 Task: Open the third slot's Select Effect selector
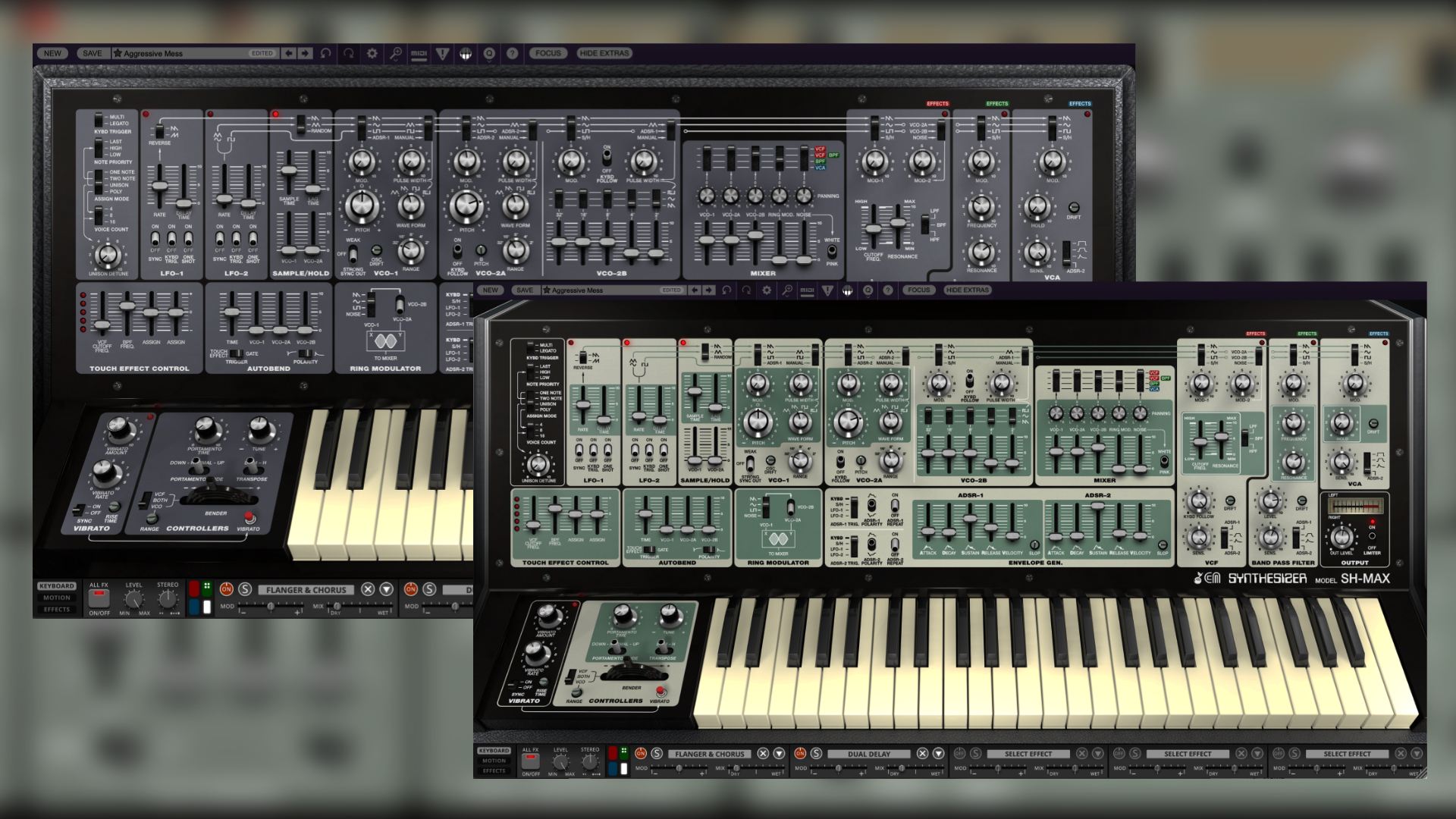[x=1028, y=754]
